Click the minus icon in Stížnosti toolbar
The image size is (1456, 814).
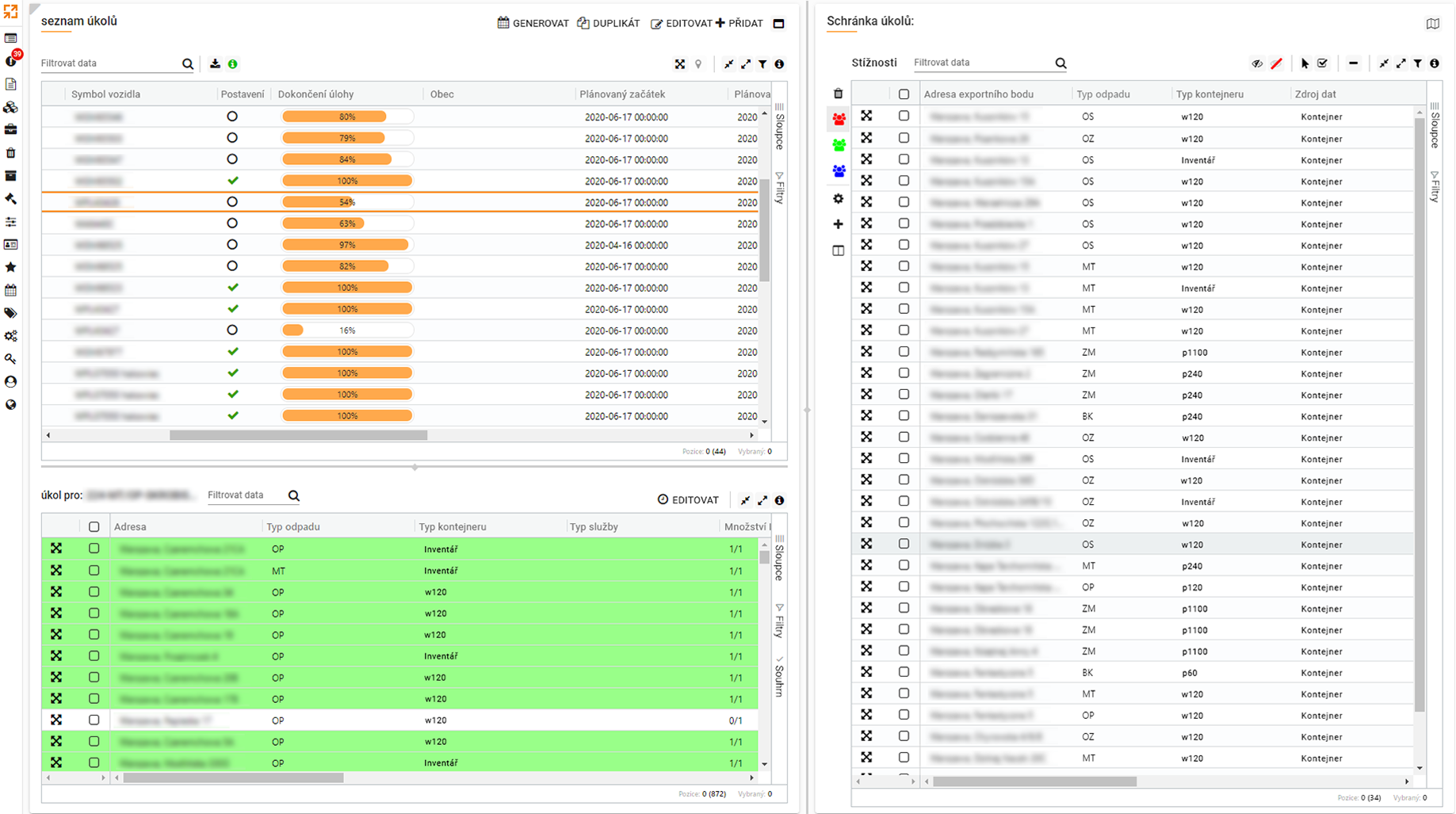point(1353,63)
